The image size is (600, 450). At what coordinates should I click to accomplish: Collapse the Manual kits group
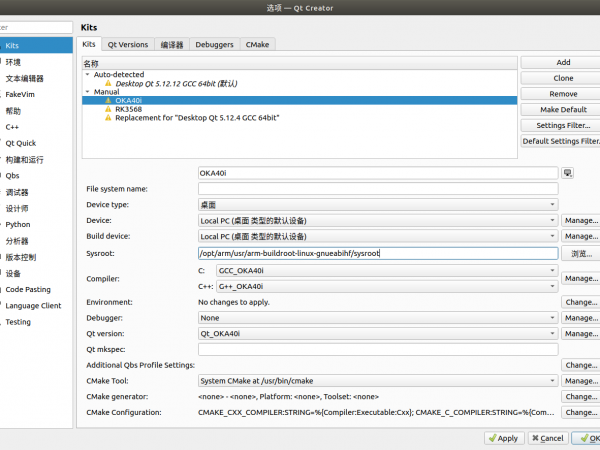pyautogui.click(x=87, y=92)
